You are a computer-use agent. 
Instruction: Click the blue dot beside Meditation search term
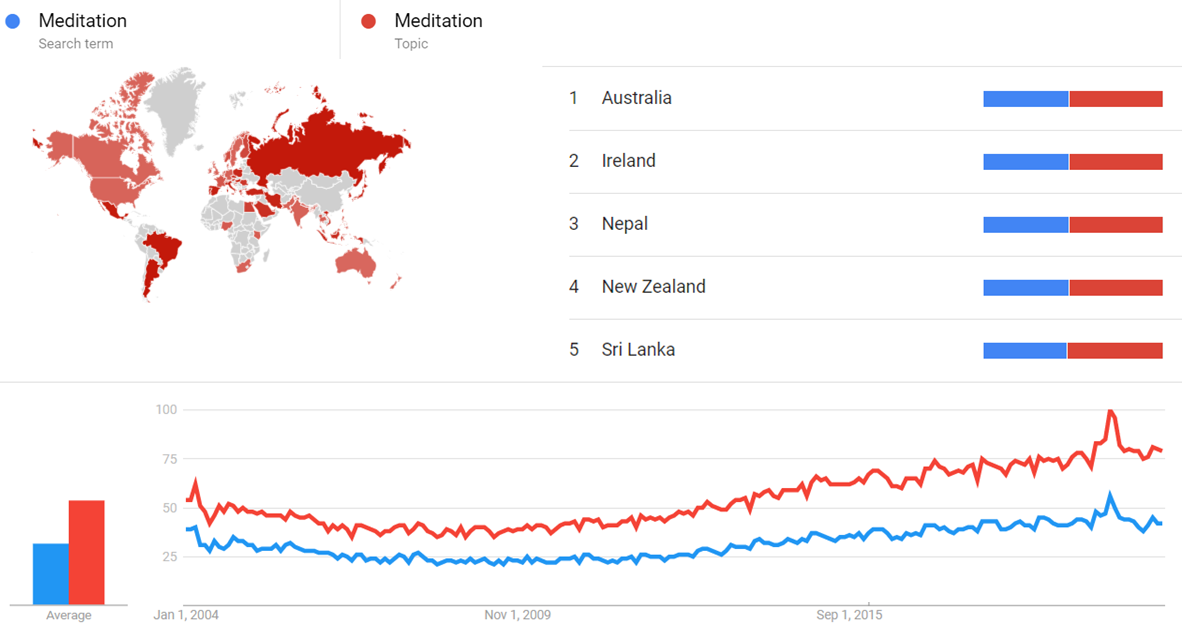[x=13, y=21]
